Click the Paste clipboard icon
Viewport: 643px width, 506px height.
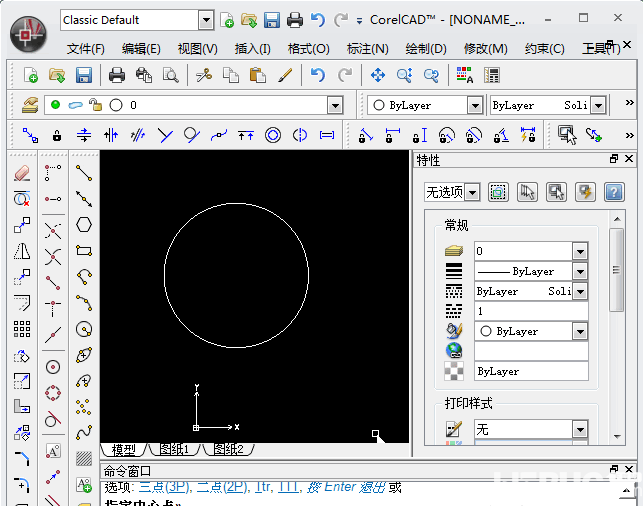click(x=258, y=75)
